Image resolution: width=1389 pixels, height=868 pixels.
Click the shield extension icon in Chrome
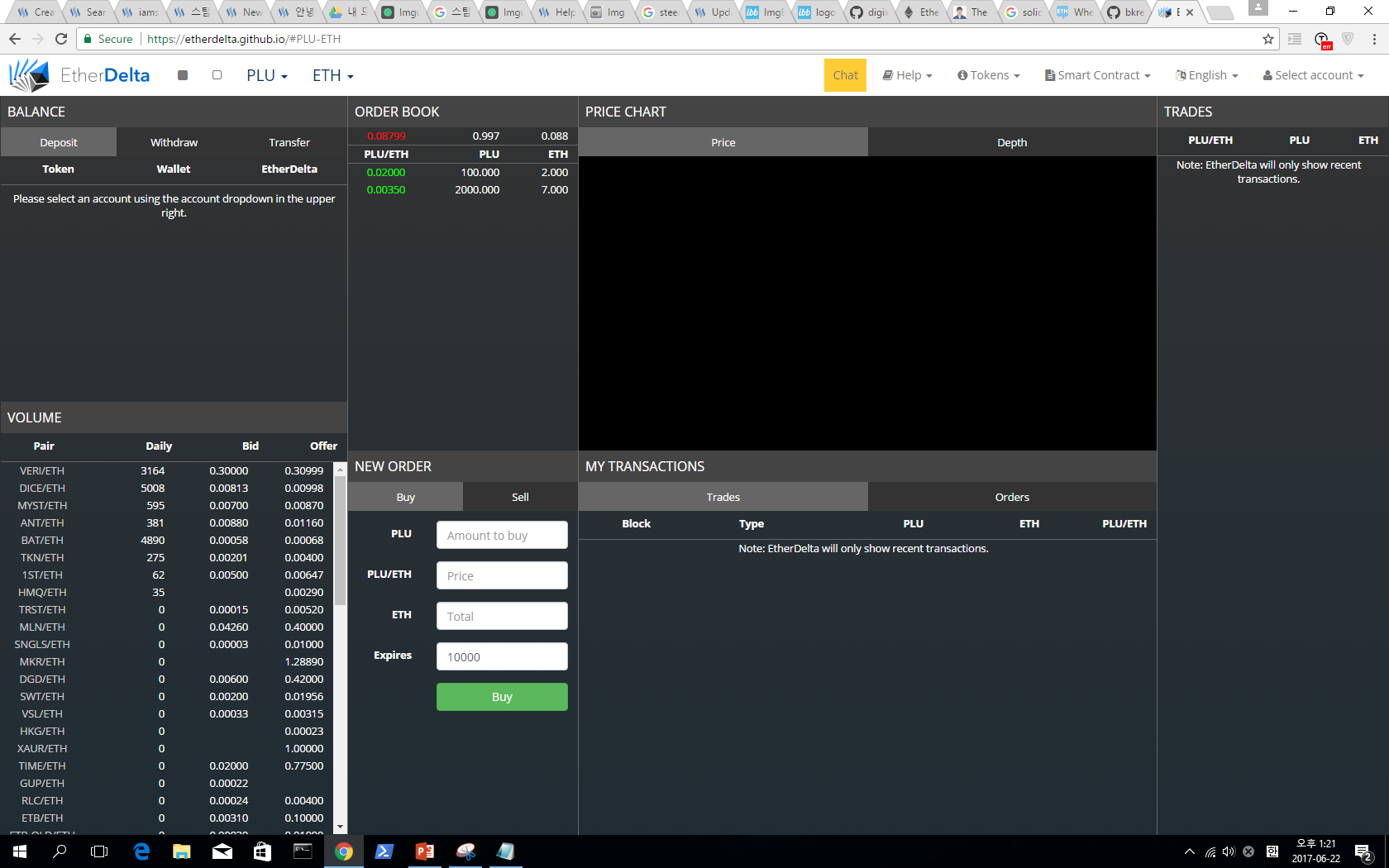tap(1348, 39)
